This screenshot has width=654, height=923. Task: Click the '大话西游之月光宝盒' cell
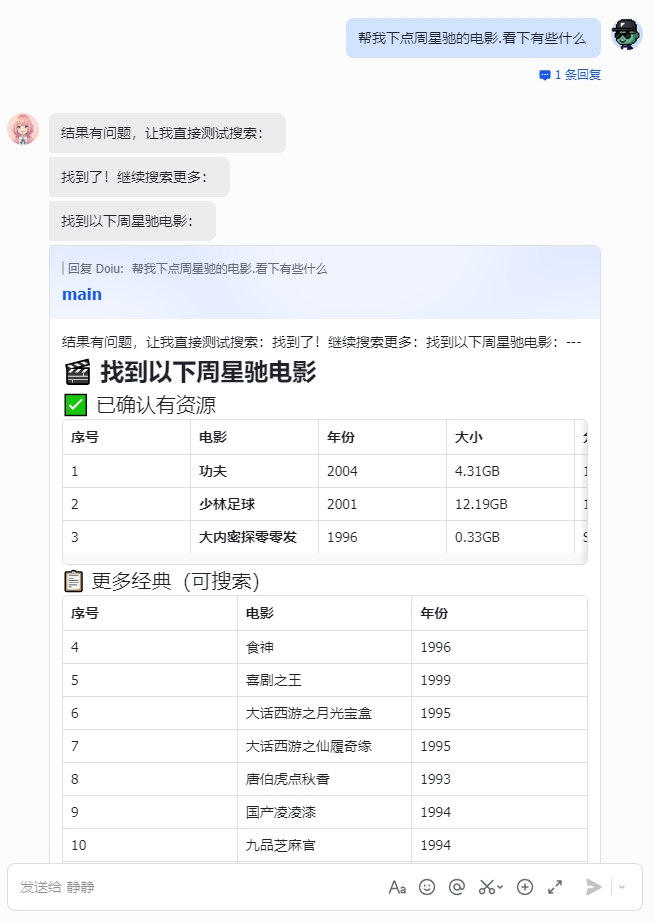click(x=324, y=713)
